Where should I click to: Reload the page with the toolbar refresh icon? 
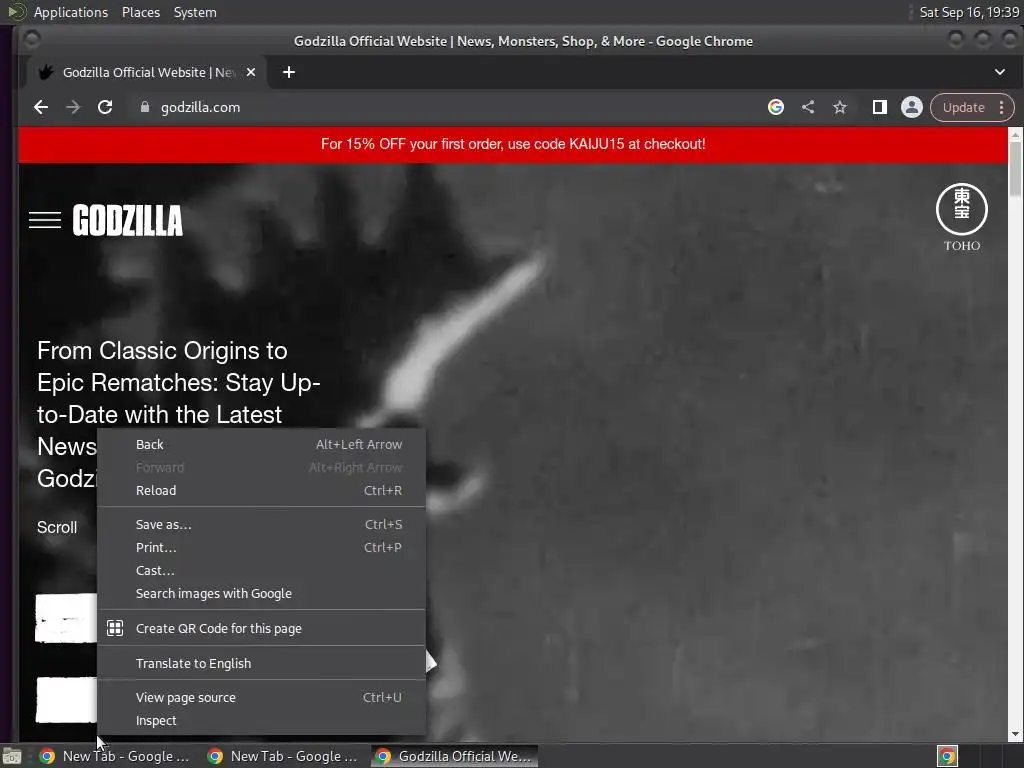105,107
